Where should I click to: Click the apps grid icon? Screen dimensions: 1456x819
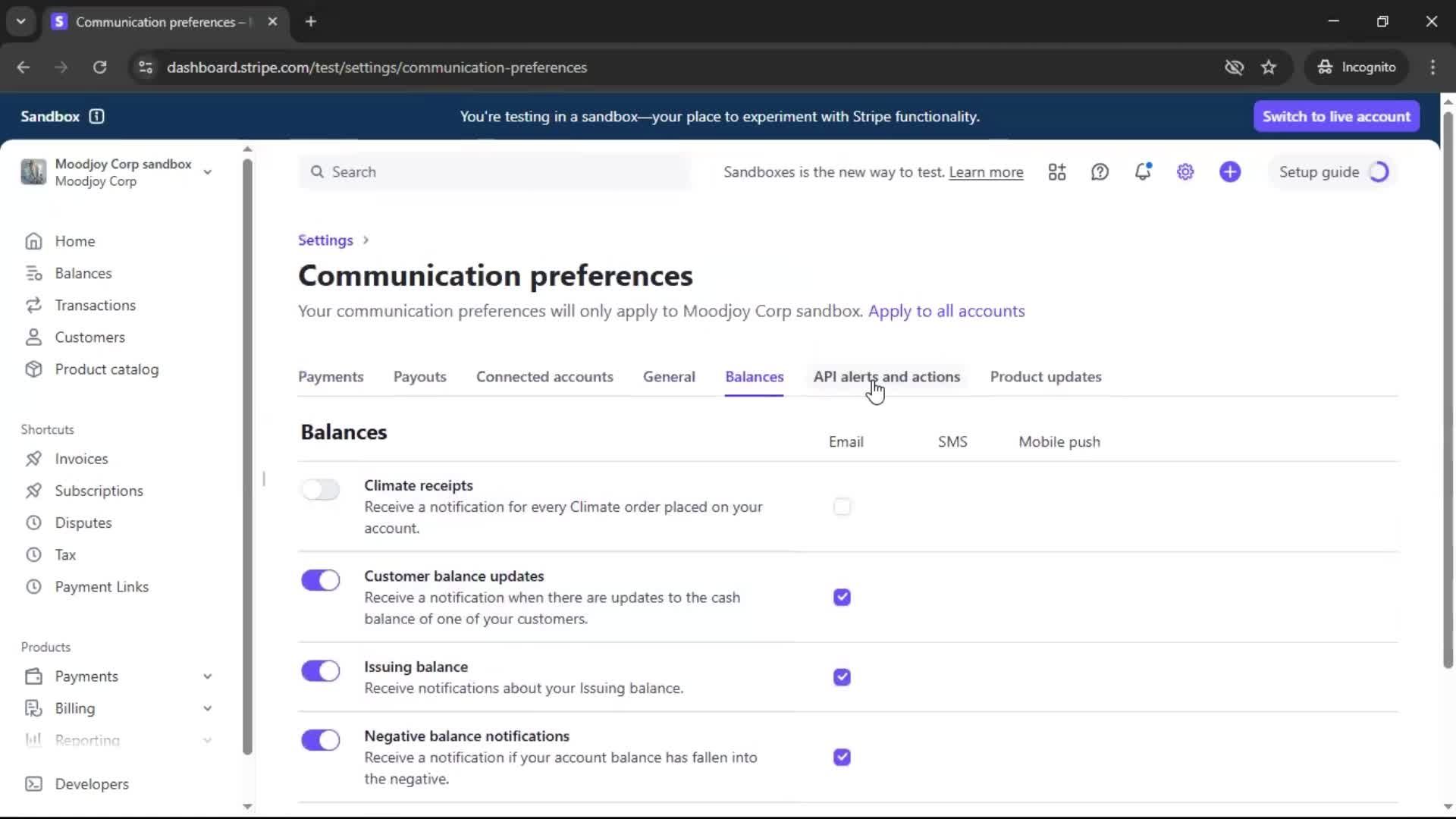coord(1057,172)
